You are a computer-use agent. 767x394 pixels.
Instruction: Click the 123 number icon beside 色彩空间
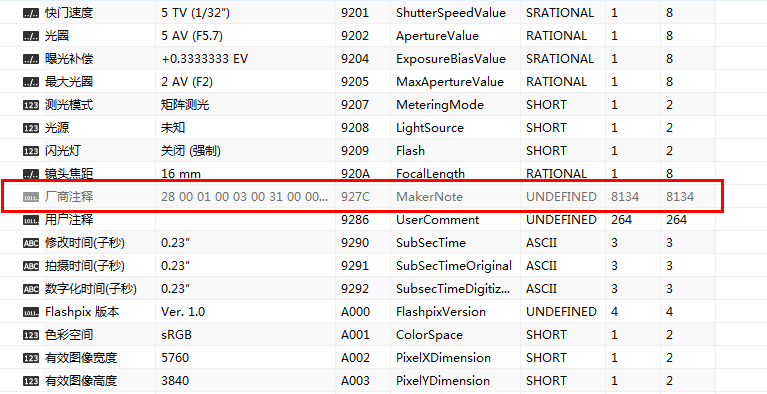click(31, 335)
